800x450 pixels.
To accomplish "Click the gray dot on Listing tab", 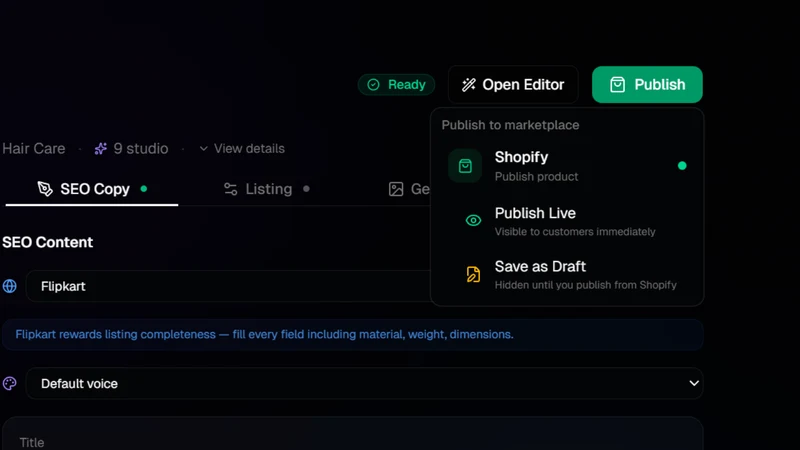I will click(306, 189).
